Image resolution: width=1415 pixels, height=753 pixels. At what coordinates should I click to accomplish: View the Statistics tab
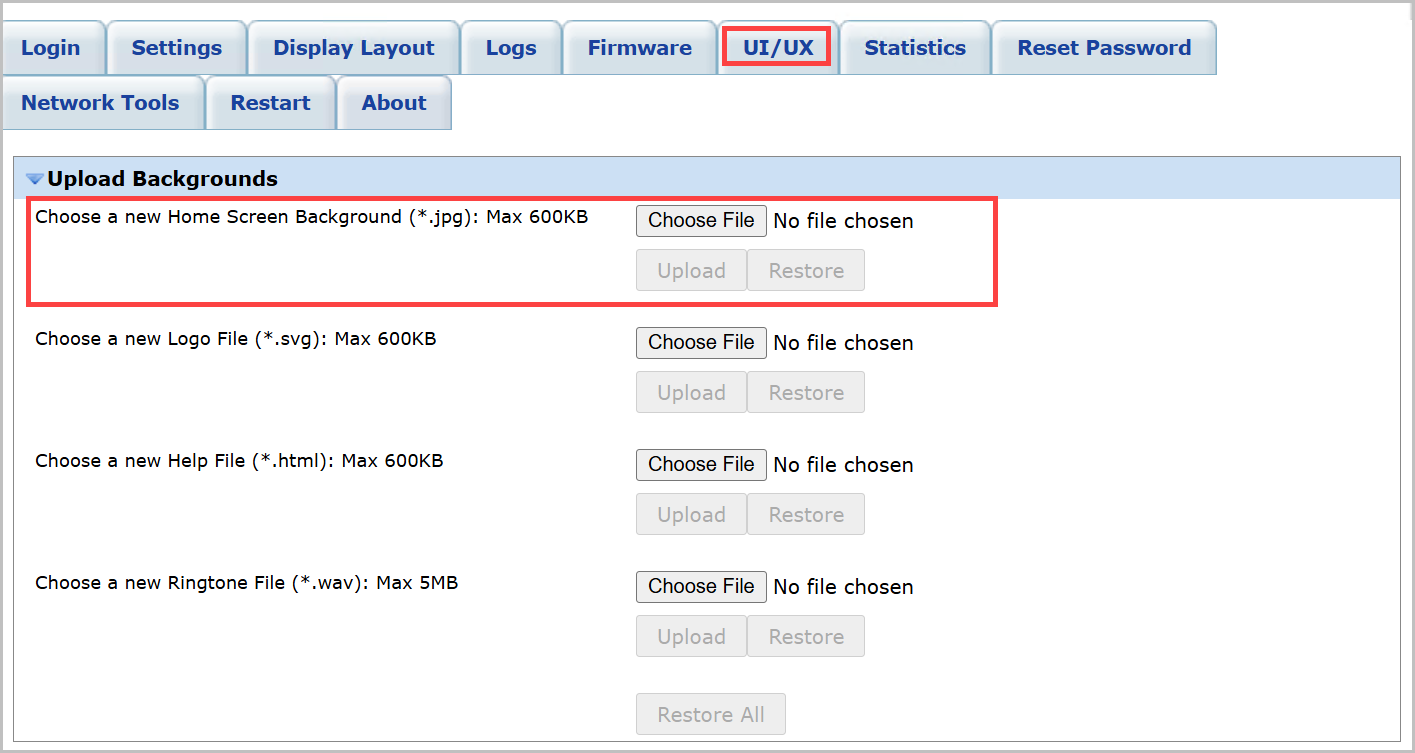click(915, 48)
